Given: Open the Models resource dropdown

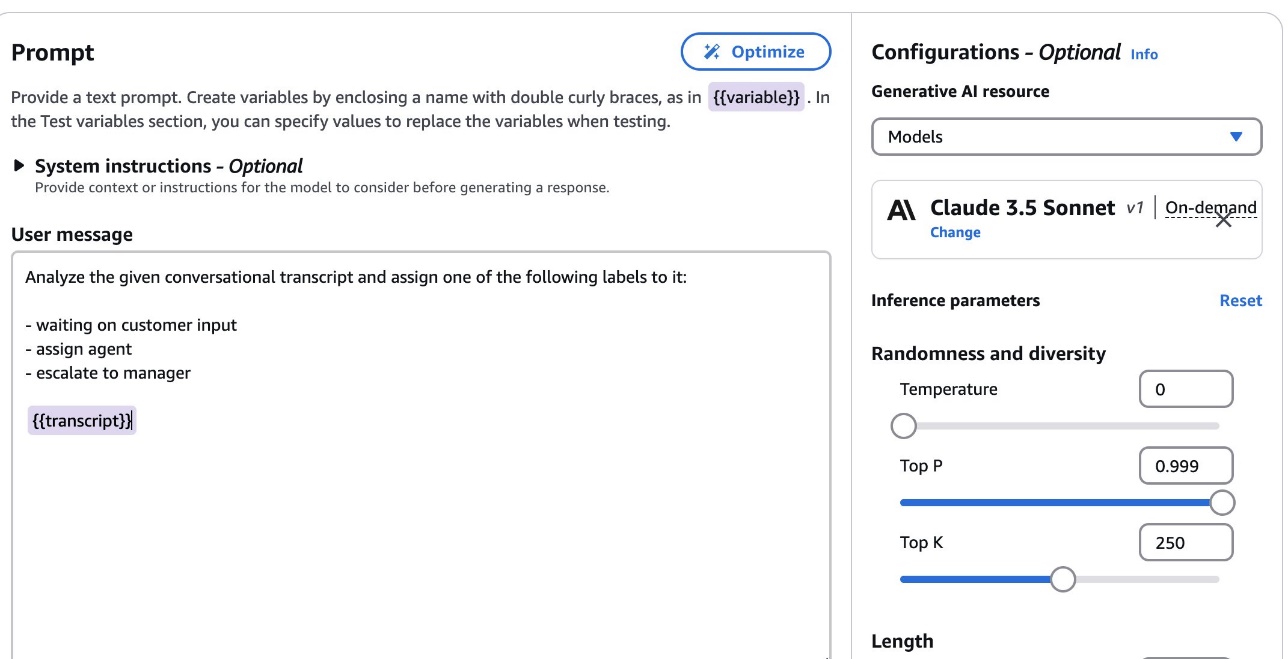Looking at the screenshot, I should point(1067,137).
